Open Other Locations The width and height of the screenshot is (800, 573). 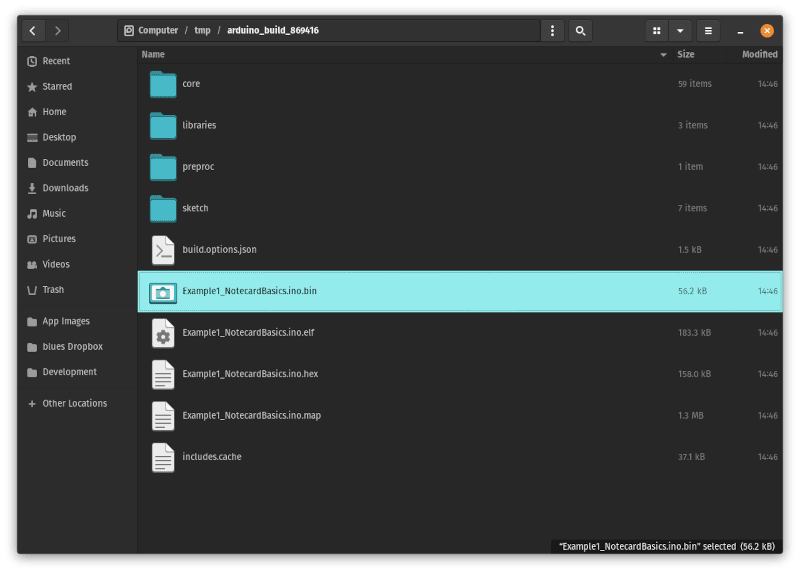point(77,404)
